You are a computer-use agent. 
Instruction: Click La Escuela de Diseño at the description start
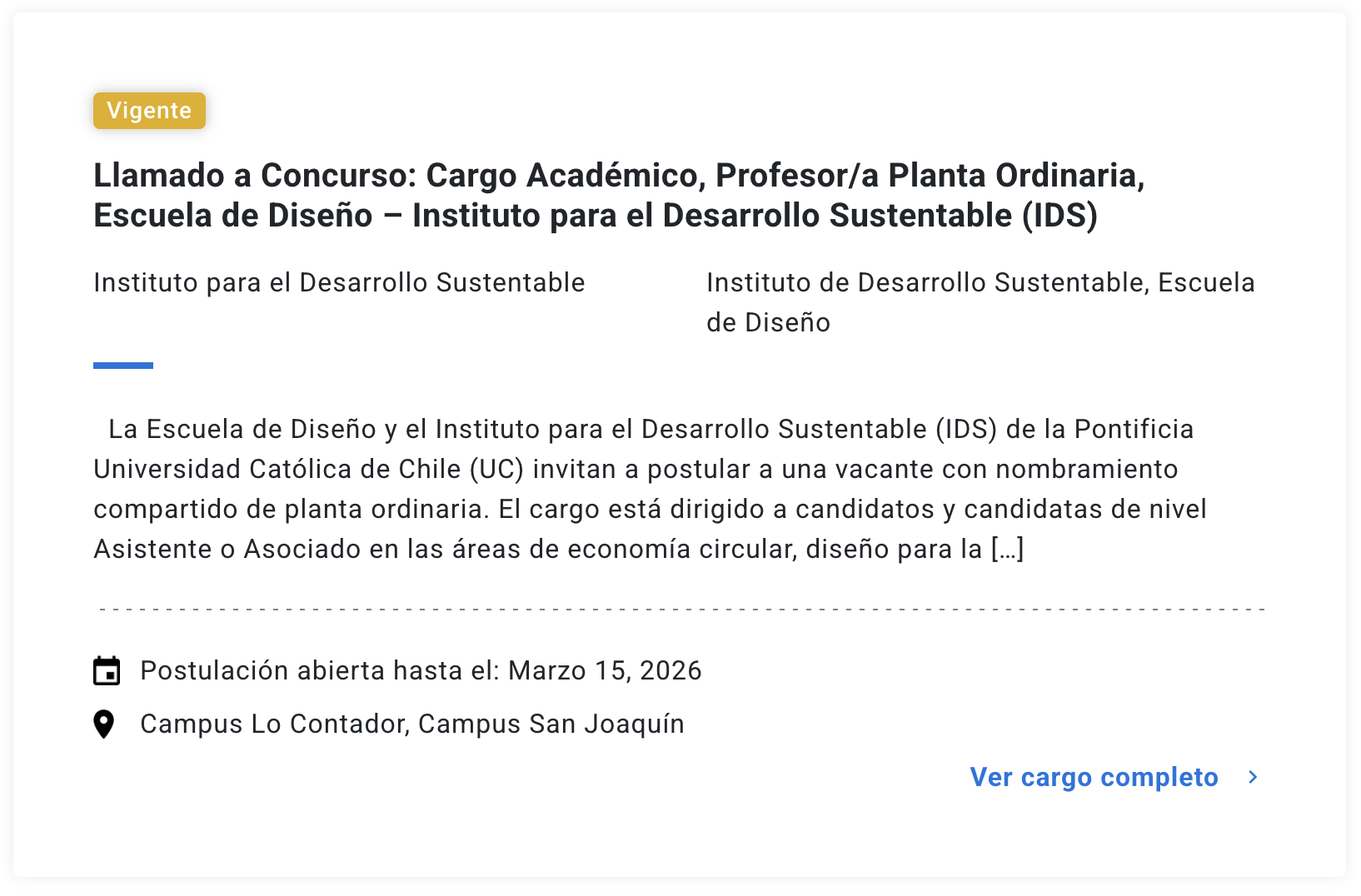(242, 429)
